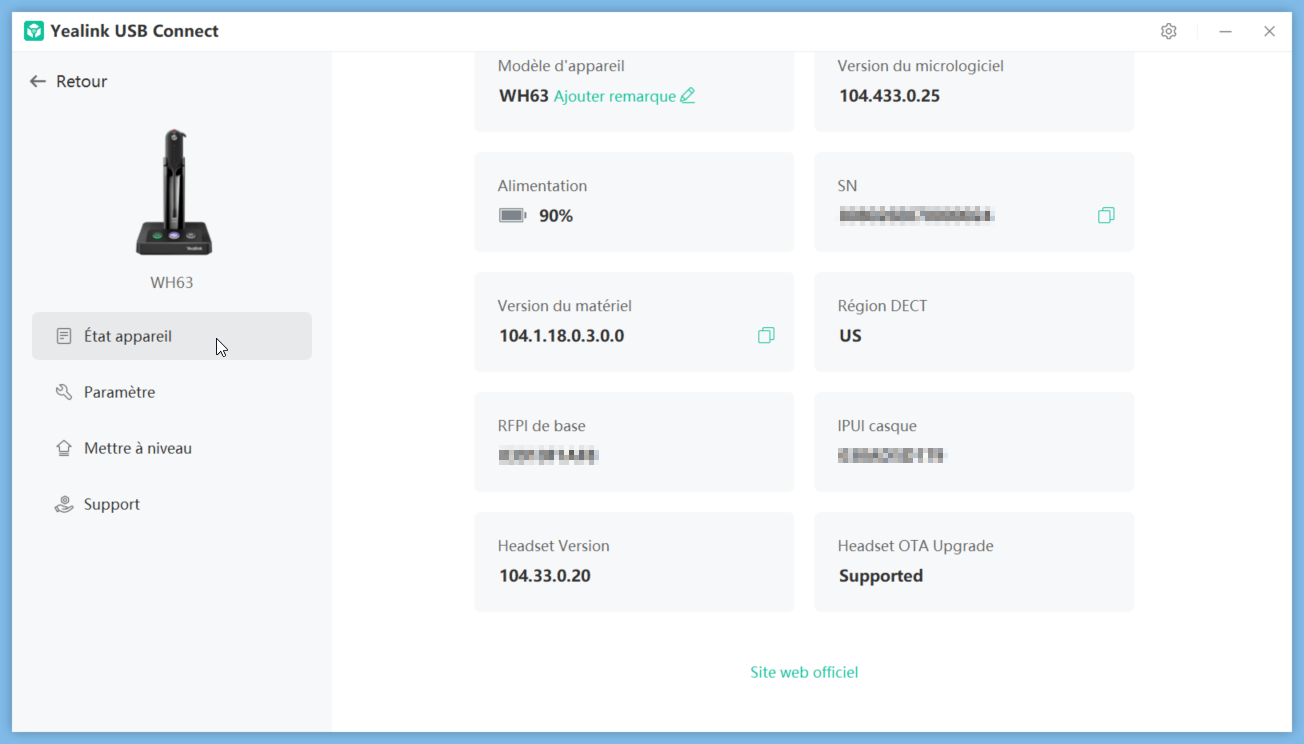The height and width of the screenshot is (744, 1304).
Task: Click firmware version 104.433.0.25
Action: point(889,96)
